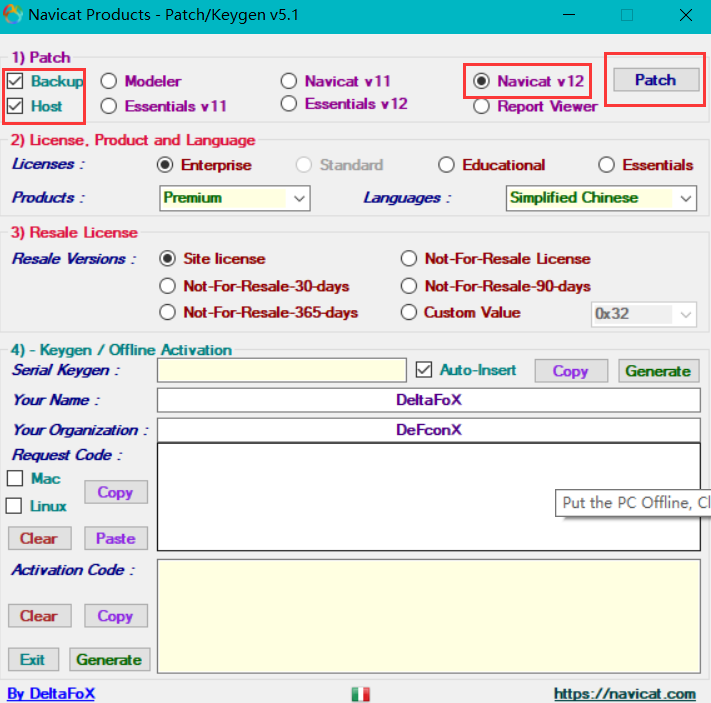Select Report Viewer radio option
Image resolution: width=711 pixels, height=703 pixels.
(x=481, y=106)
